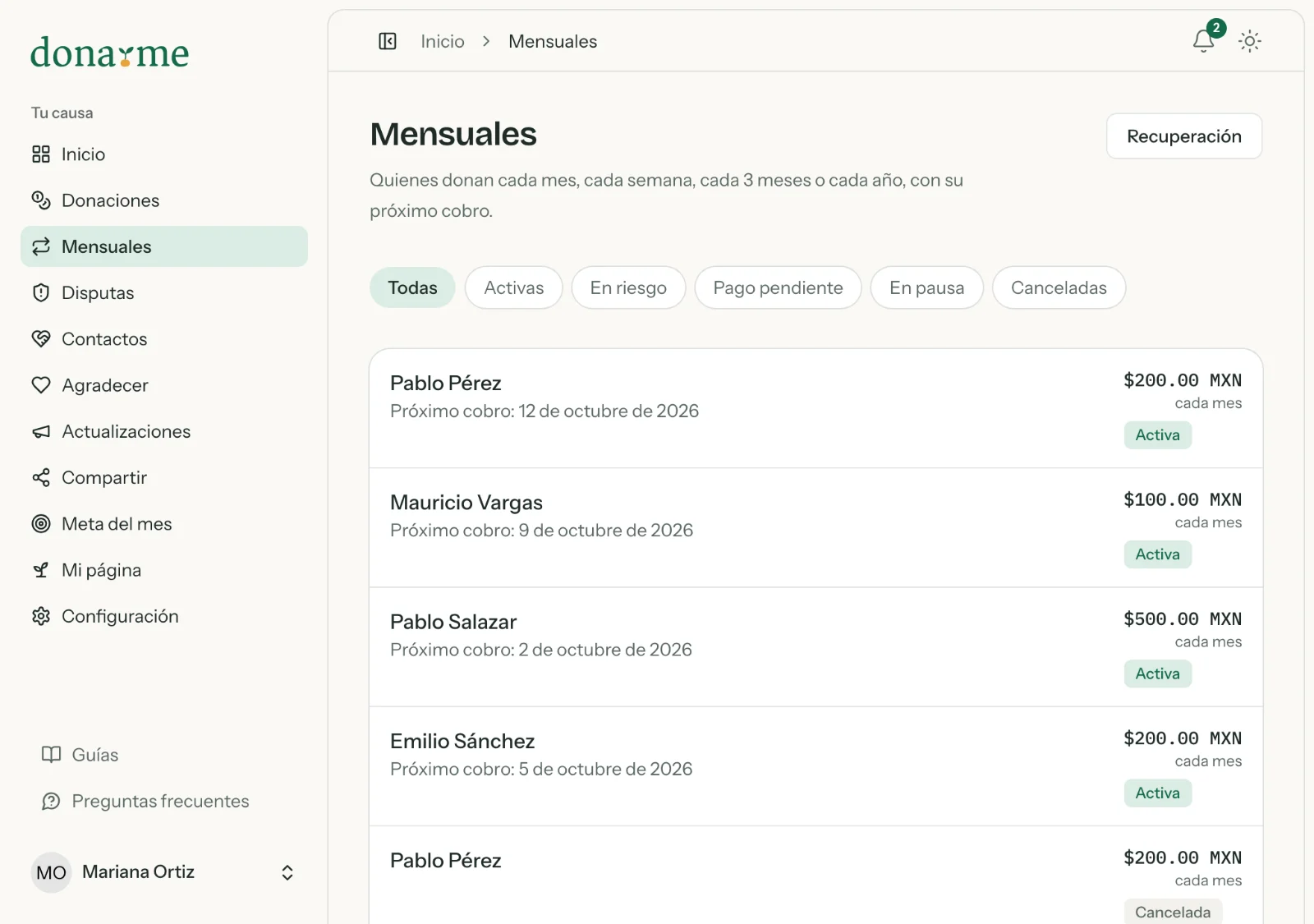Open Donaciones in the sidebar
The image size is (1314, 924).
click(164, 200)
